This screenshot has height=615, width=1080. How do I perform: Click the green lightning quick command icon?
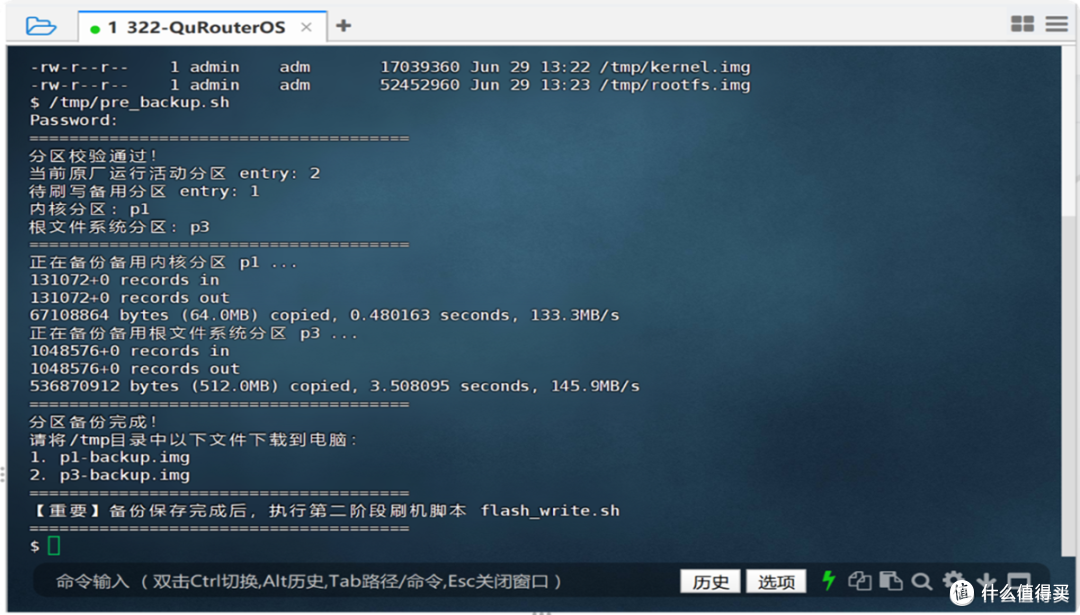[x=829, y=581]
